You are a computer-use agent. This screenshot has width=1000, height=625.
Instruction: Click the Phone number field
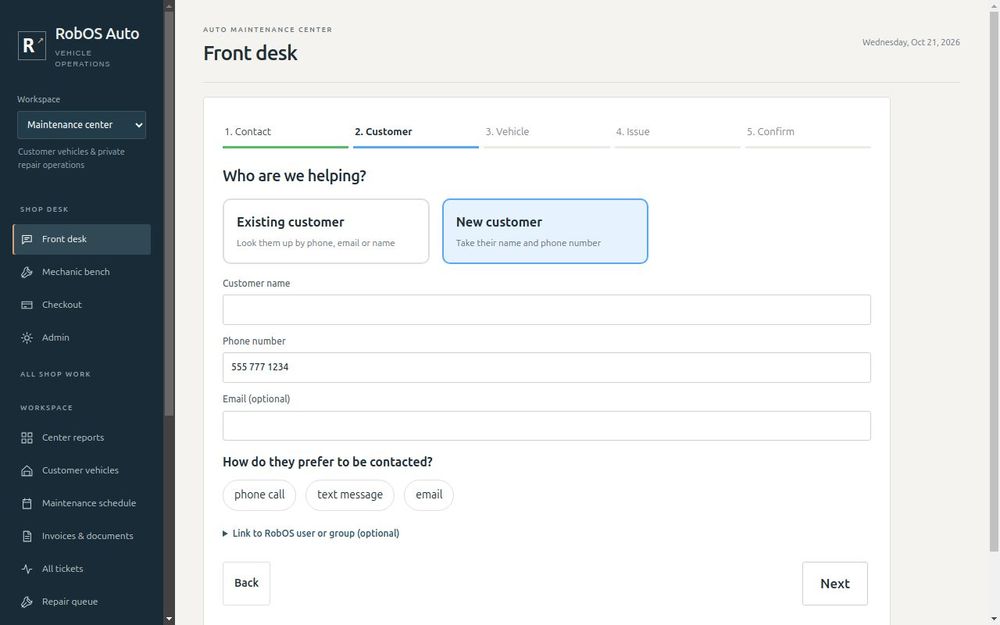(x=547, y=367)
